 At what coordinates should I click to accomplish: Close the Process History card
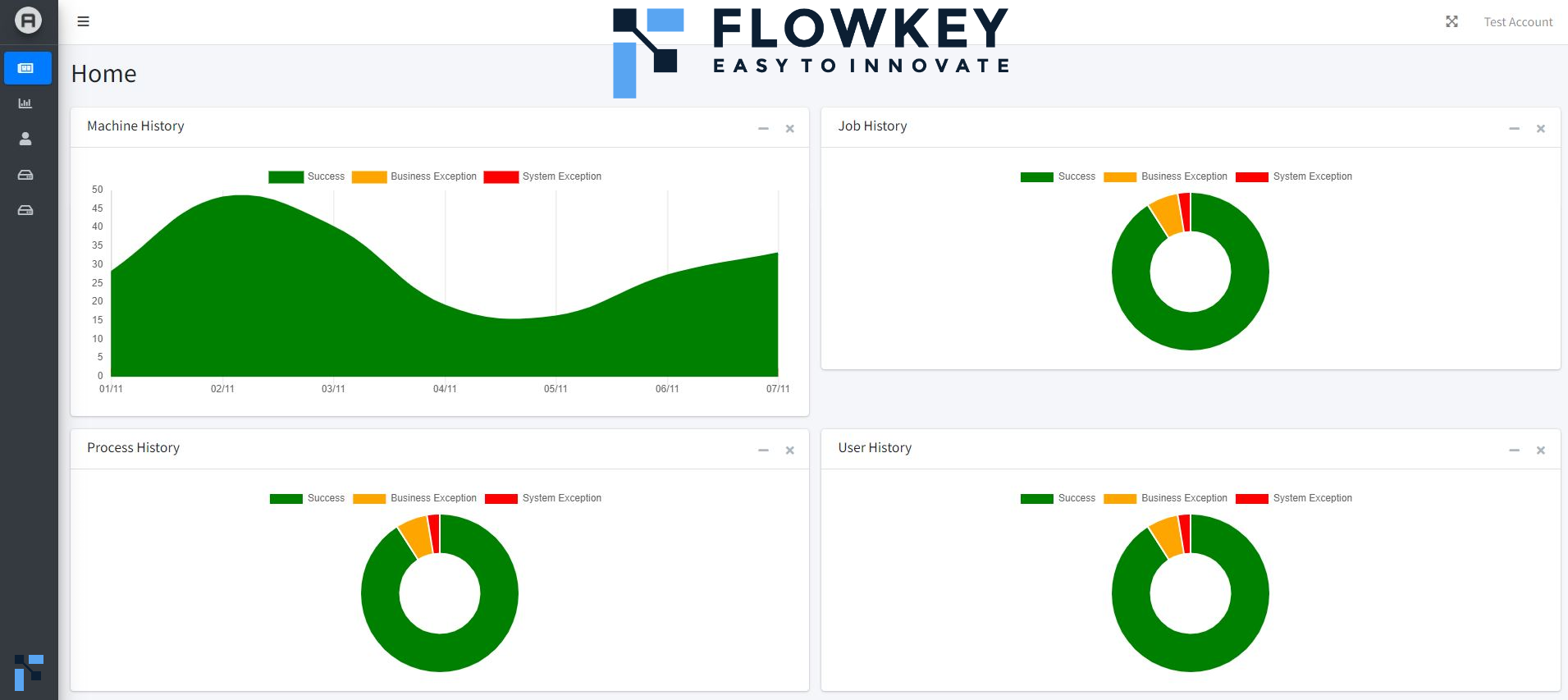(x=789, y=451)
